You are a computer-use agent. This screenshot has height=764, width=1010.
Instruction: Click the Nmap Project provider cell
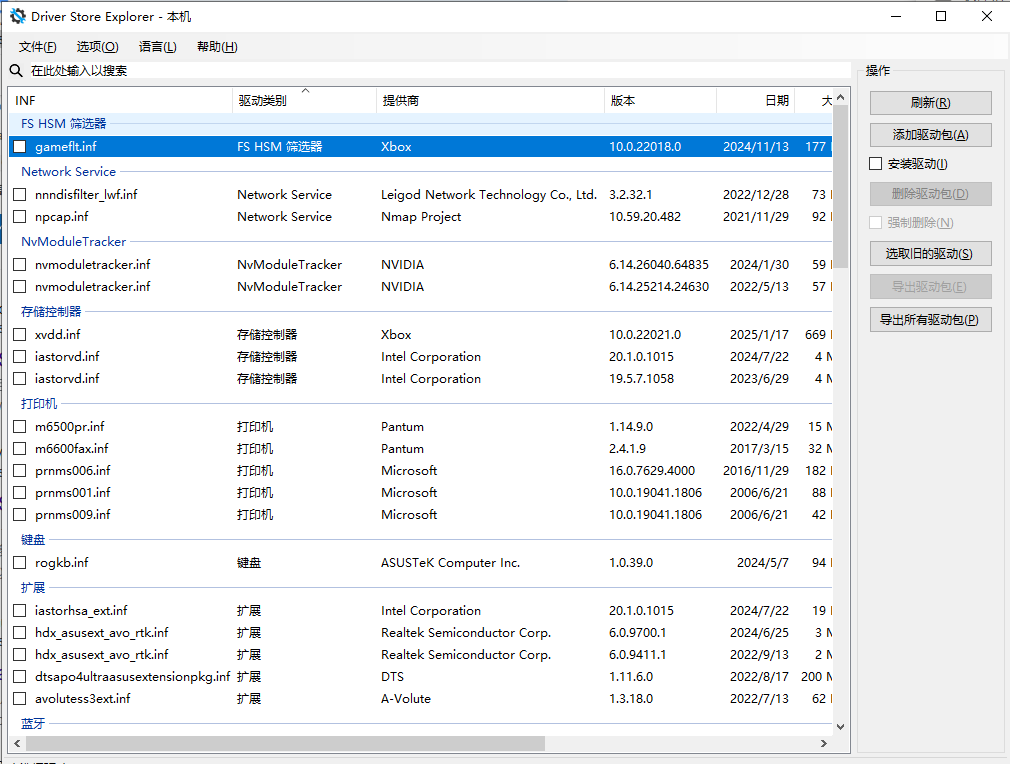(421, 216)
